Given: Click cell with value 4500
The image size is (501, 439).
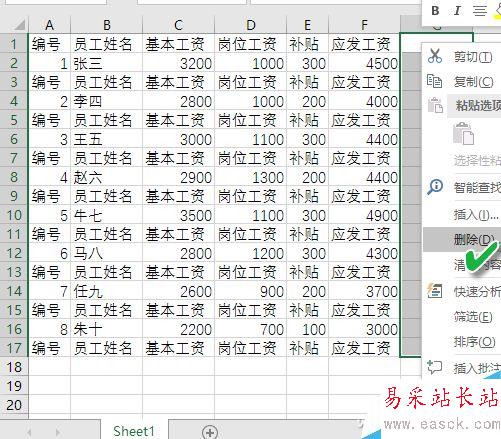Looking at the screenshot, I should (364, 63).
